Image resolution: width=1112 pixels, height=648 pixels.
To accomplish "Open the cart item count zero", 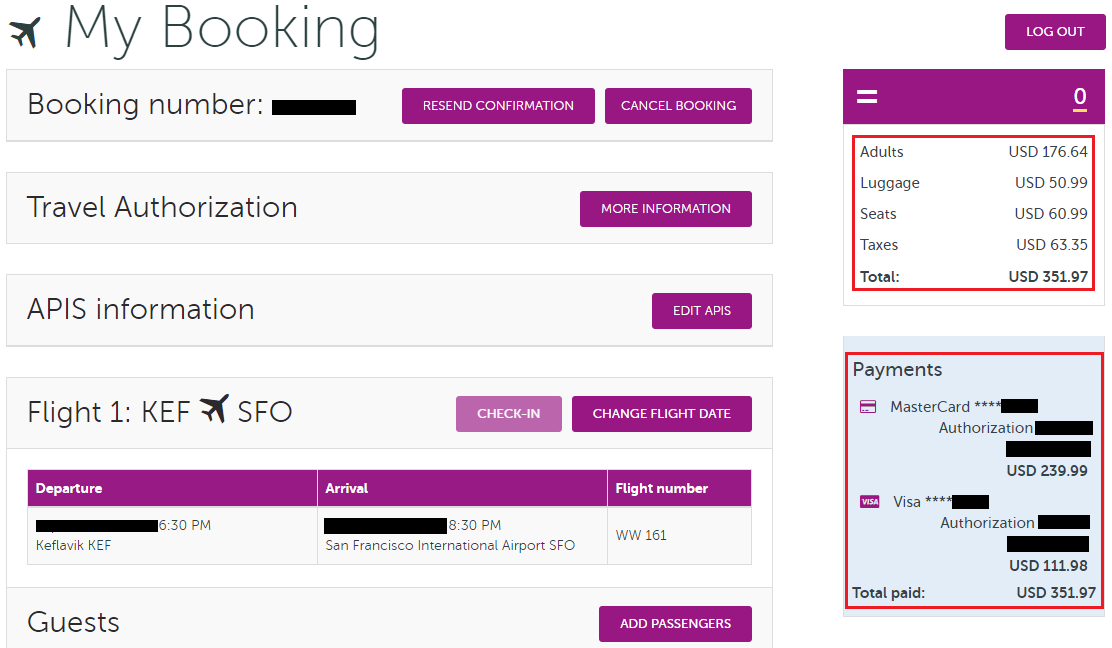I will click(1079, 97).
